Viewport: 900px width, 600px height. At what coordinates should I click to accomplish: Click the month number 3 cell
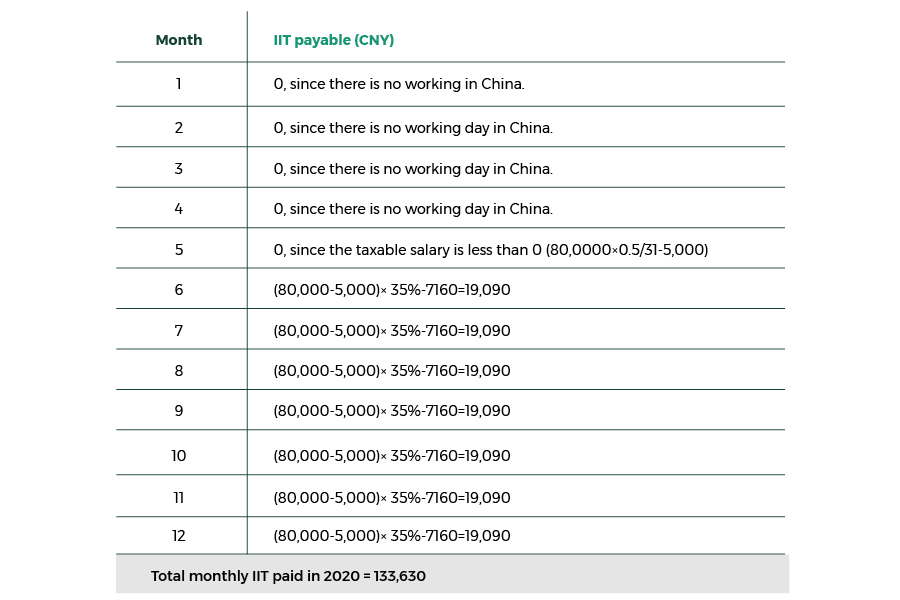point(179,169)
